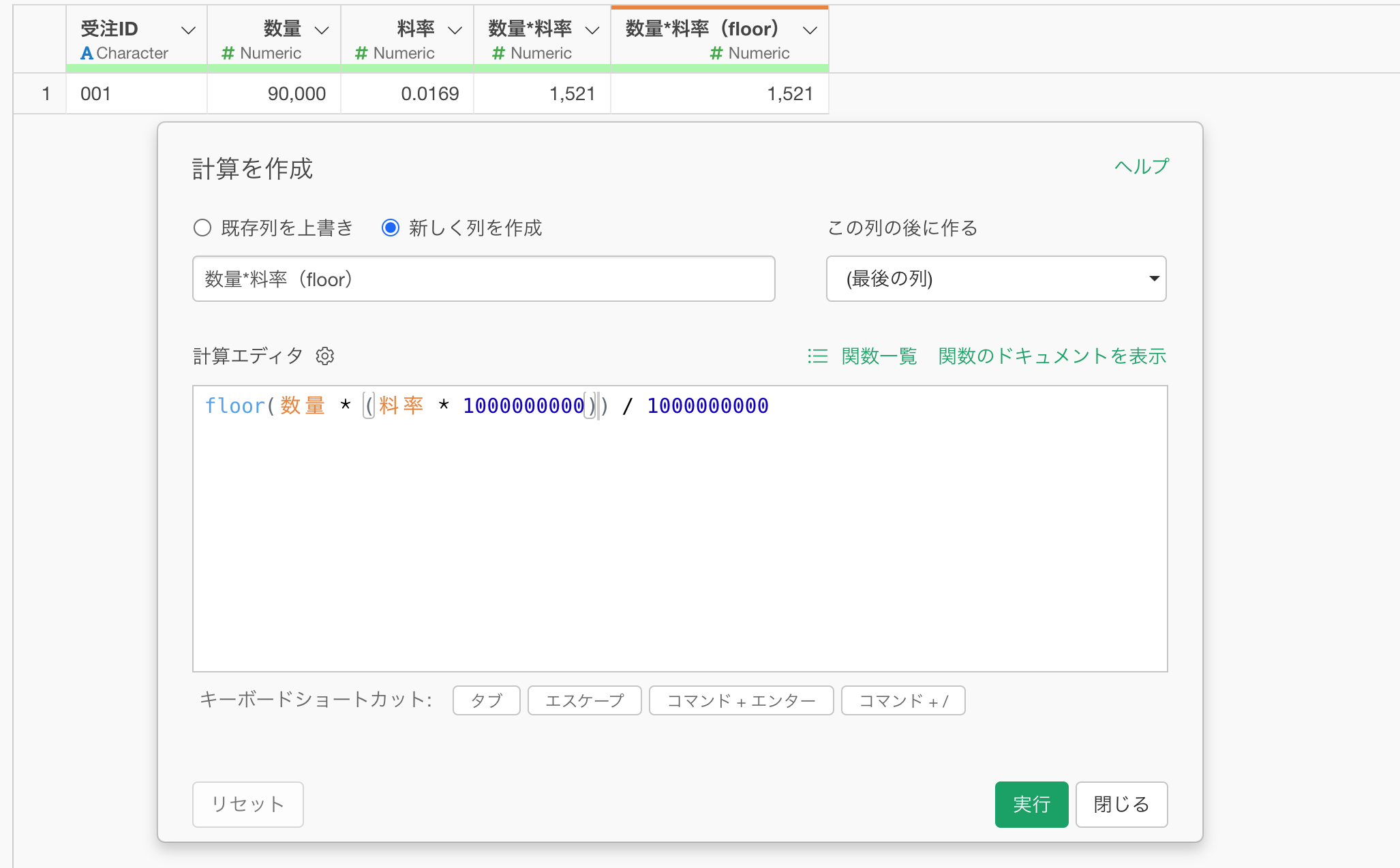The height and width of the screenshot is (868, 1400).
Task: Click the 数量*料率 Numeric type icon
Action: pyautogui.click(x=498, y=53)
